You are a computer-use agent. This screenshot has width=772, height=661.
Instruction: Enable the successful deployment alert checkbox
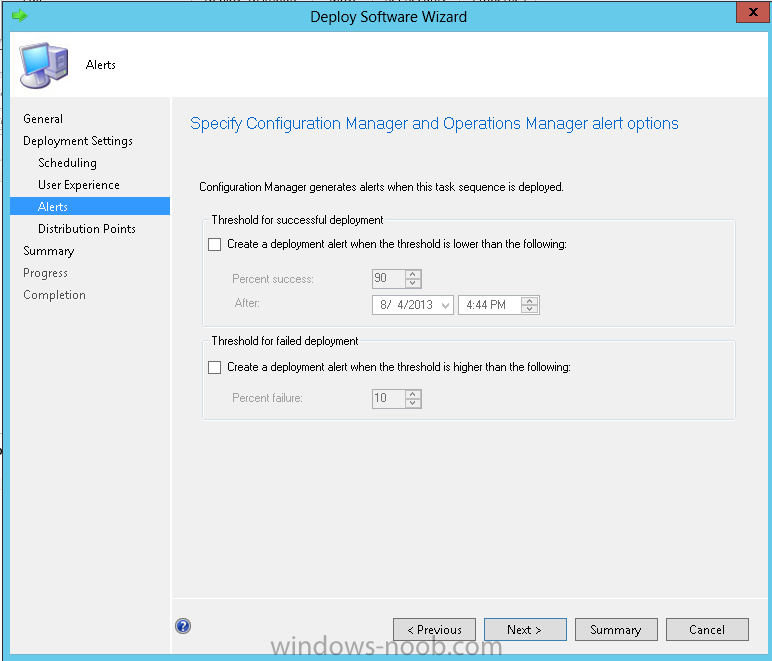click(x=214, y=244)
